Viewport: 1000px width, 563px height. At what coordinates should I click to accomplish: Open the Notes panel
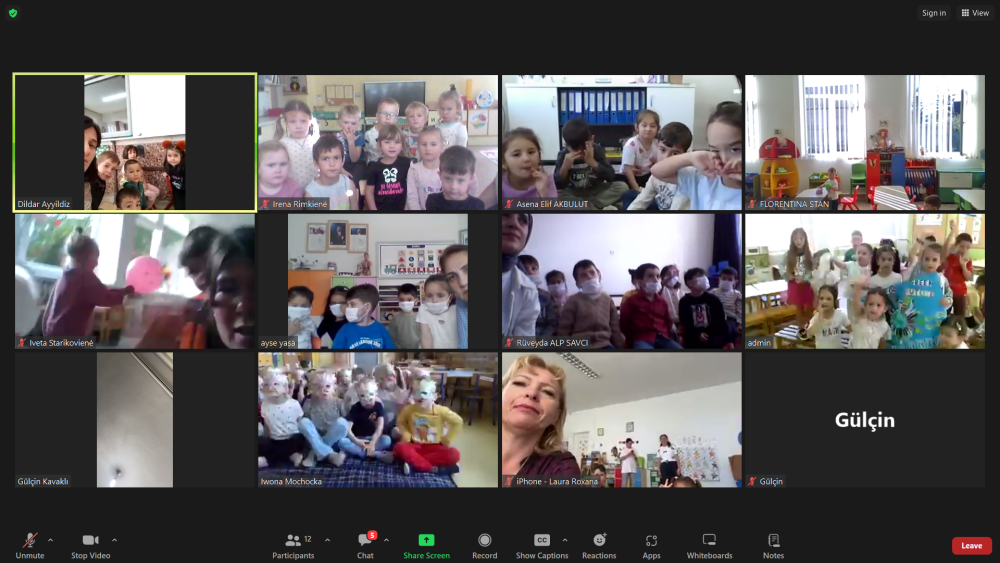[x=773, y=546]
